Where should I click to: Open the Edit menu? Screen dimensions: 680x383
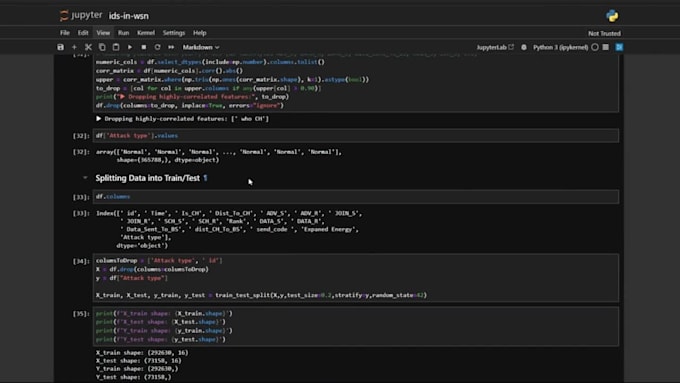click(x=83, y=33)
